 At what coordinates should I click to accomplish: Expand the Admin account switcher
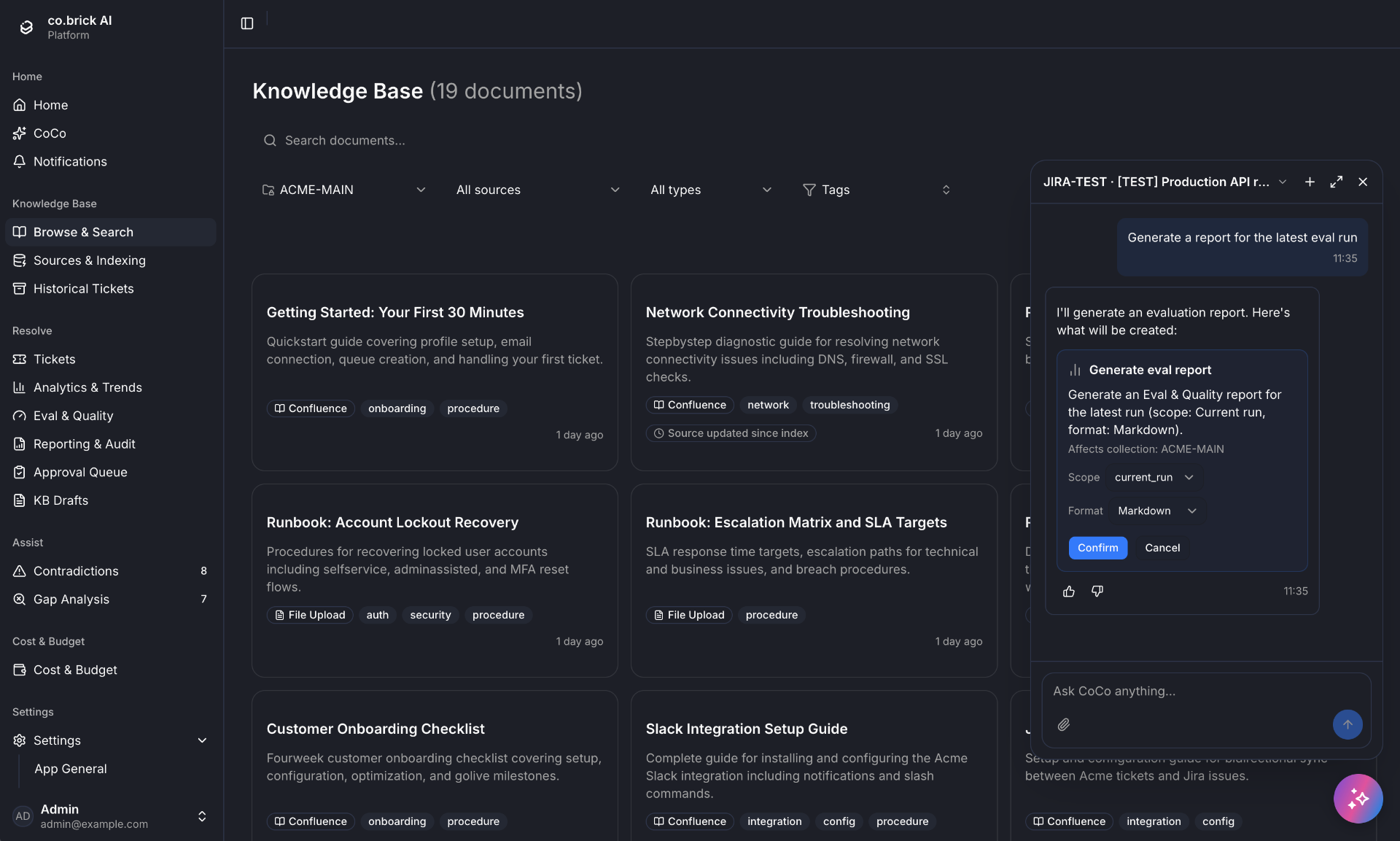pyautogui.click(x=202, y=816)
